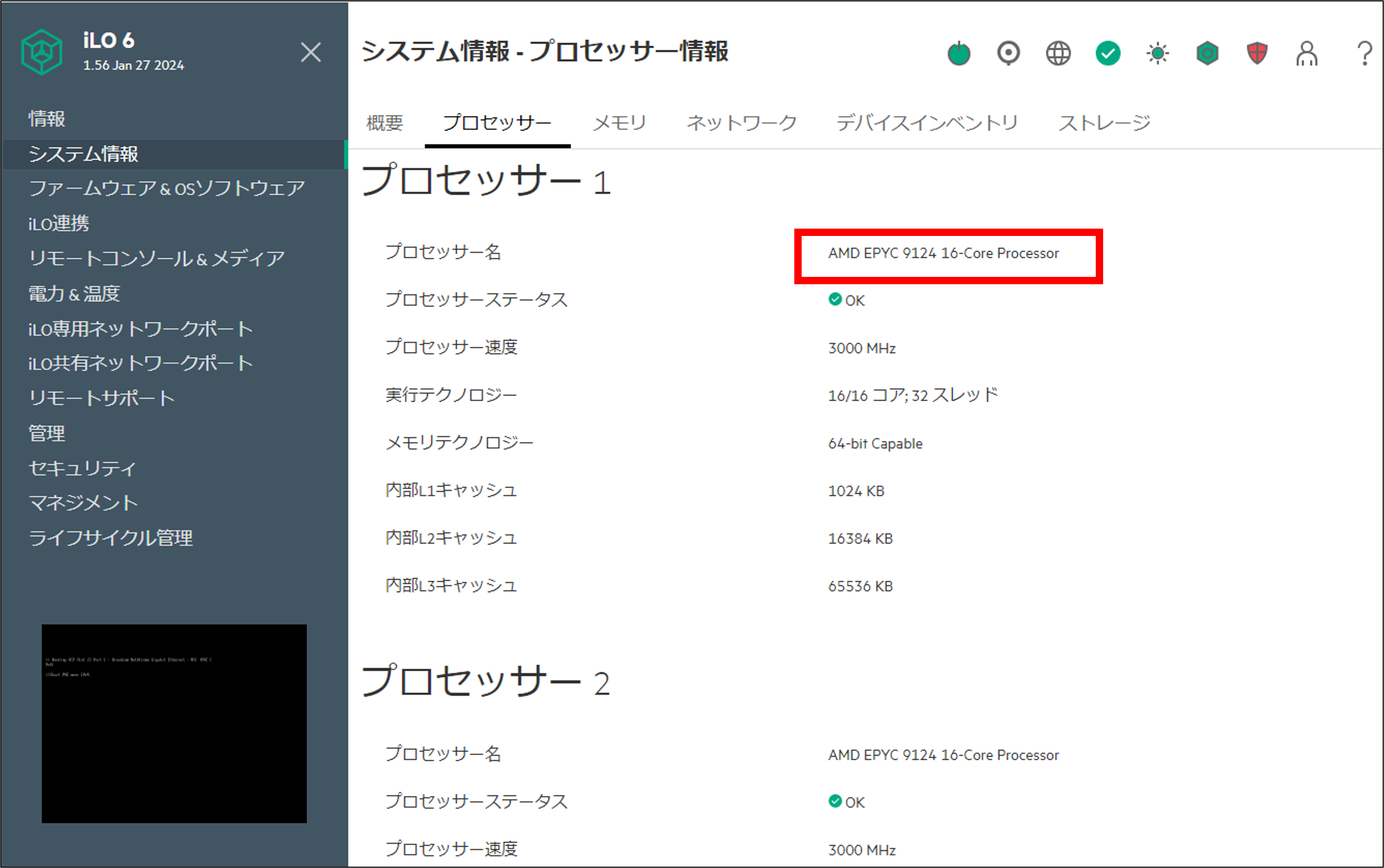Click the iLO 6 hexagon logo
1384x868 pixels.
click(41, 52)
